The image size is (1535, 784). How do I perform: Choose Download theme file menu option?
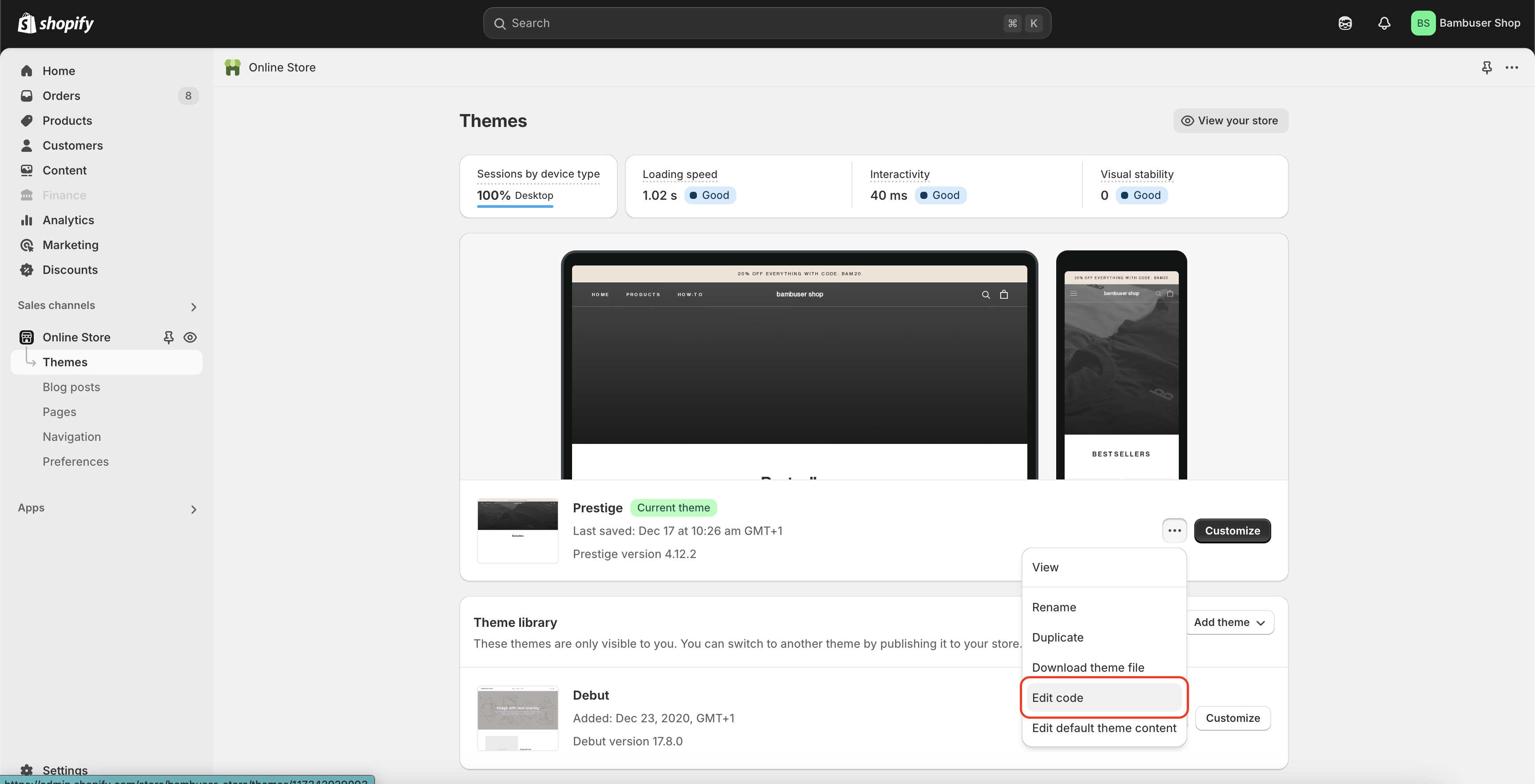coord(1087,667)
